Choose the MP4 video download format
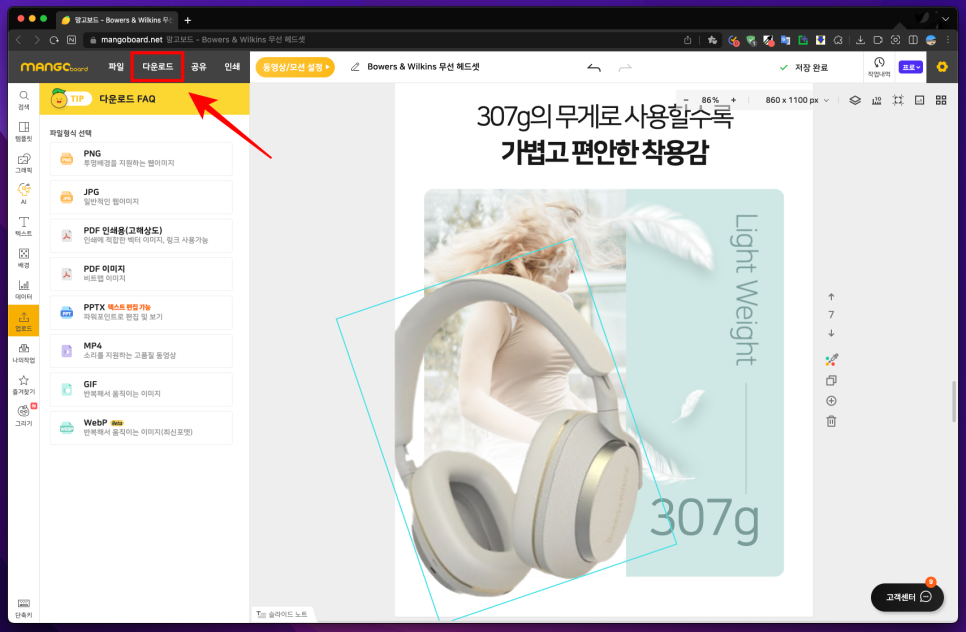The height and width of the screenshot is (632, 966). [x=141, y=351]
